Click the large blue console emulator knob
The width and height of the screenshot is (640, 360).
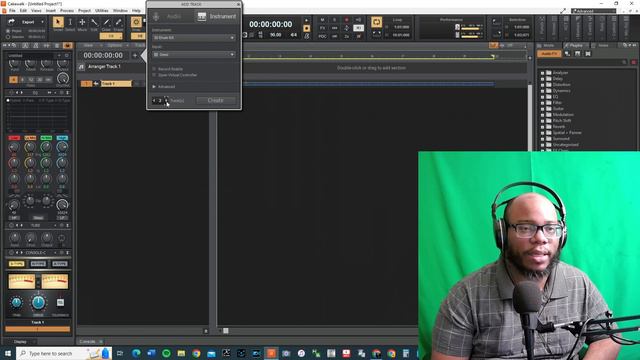pyautogui.click(x=38, y=302)
